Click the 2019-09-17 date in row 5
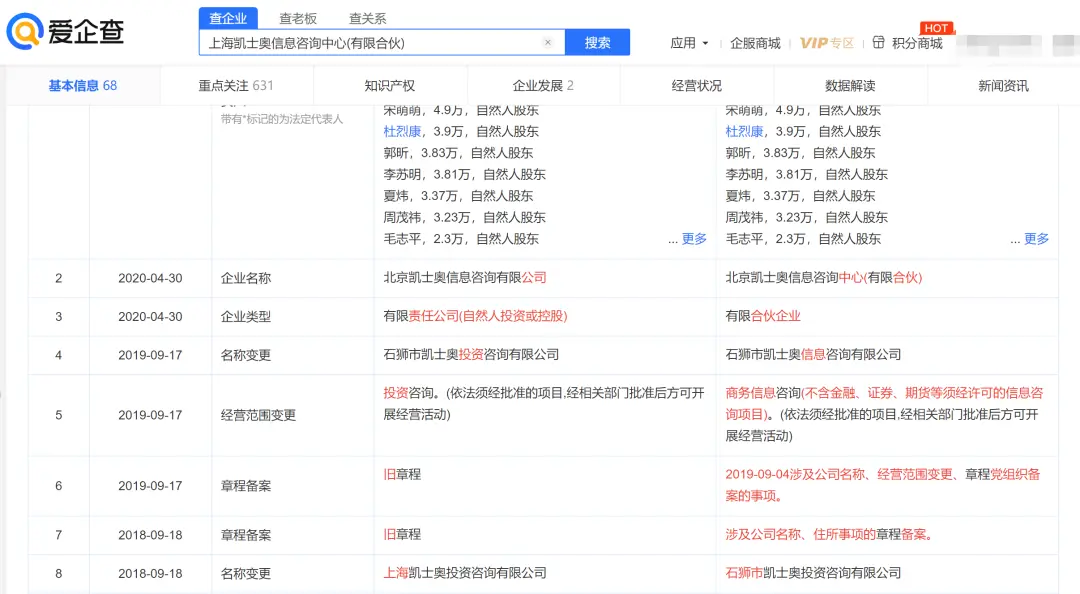Viewport: 1080px width, 594px height. (150, 415)
